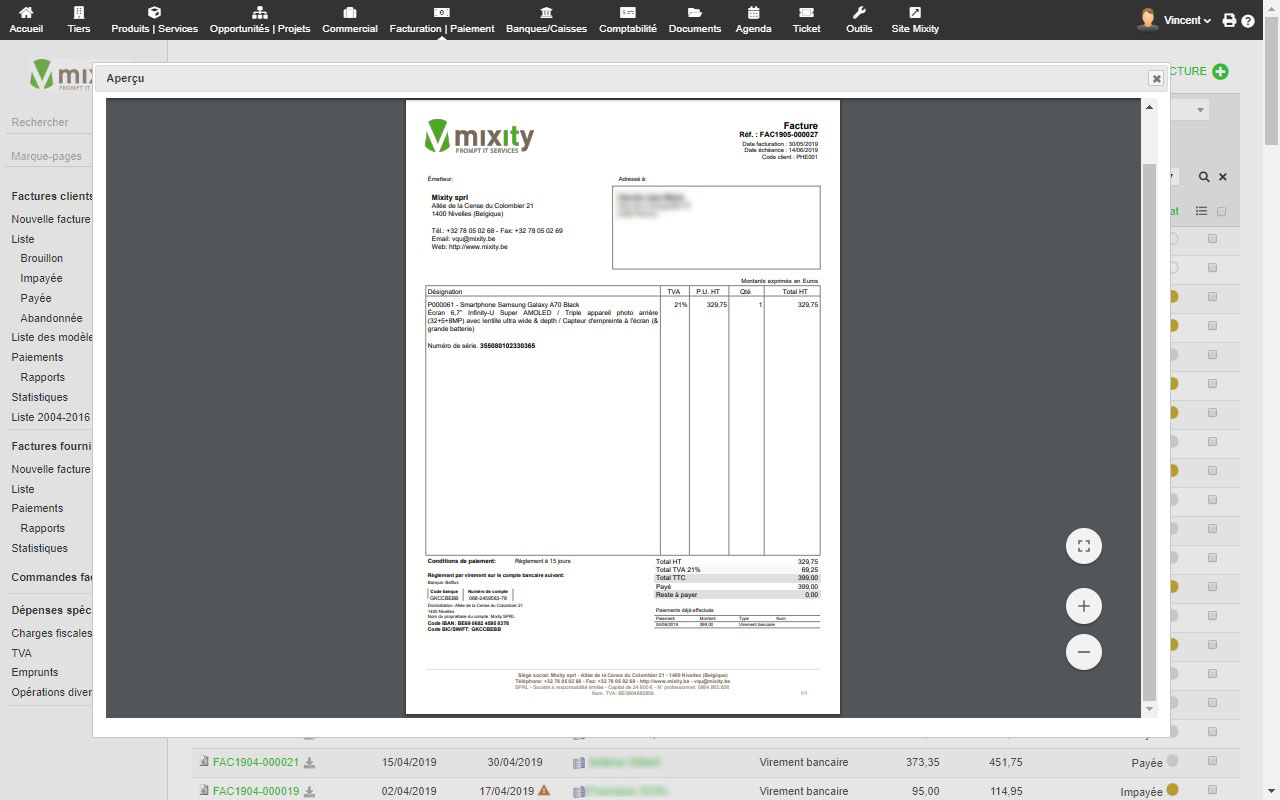Screen dimensions: 1280x800
Task: Click the preview pane vertical scrollbar
Action: pos(1149,400)
